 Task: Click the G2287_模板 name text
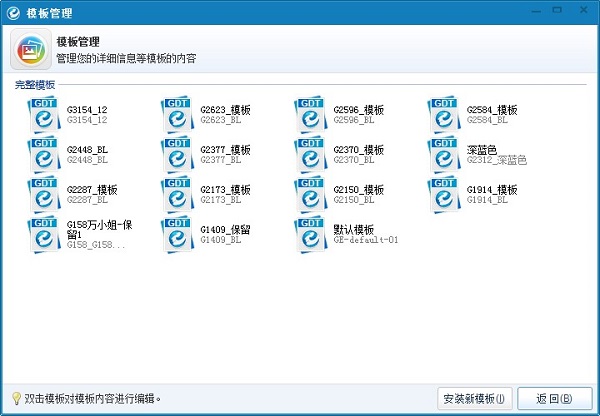tap(92, 190)
